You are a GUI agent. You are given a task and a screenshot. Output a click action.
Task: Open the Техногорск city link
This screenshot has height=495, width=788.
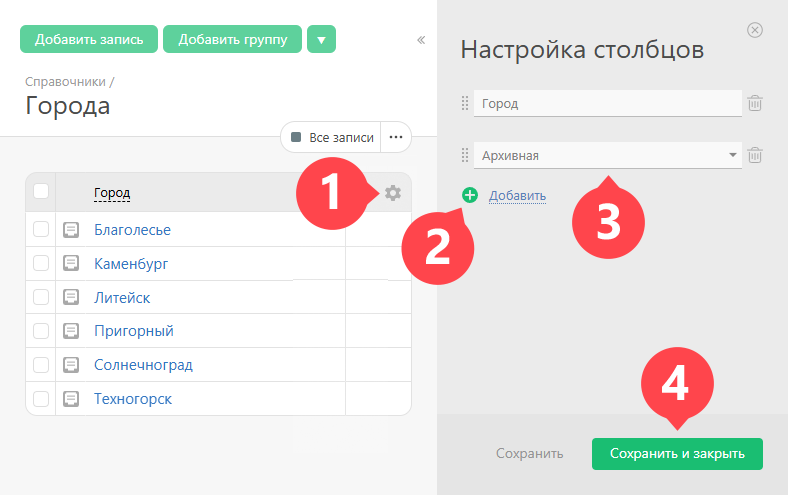tap(133, 399)
